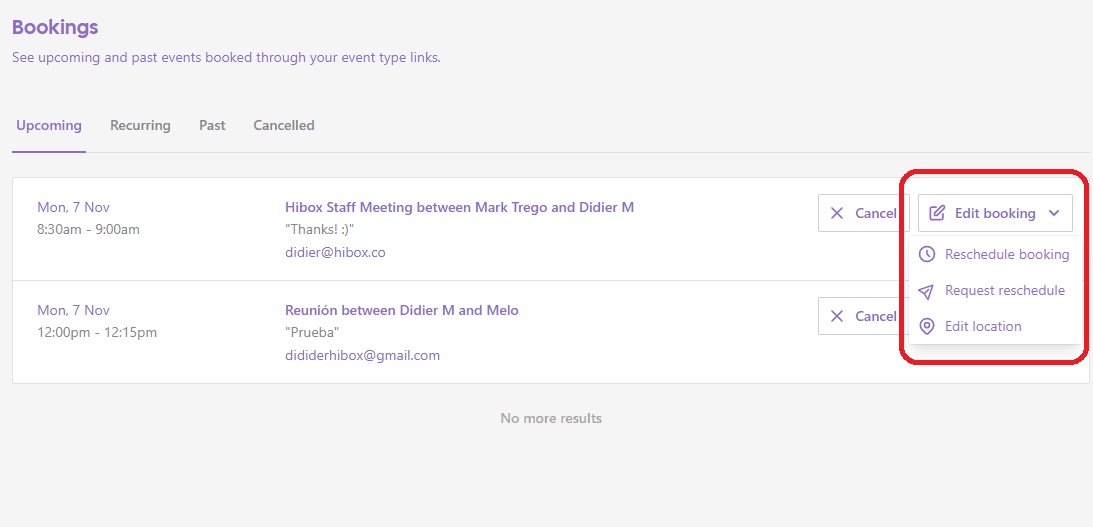Select Reschedule booking from the menu
The image size is (1093, 527).
(x=1006, y=255)
